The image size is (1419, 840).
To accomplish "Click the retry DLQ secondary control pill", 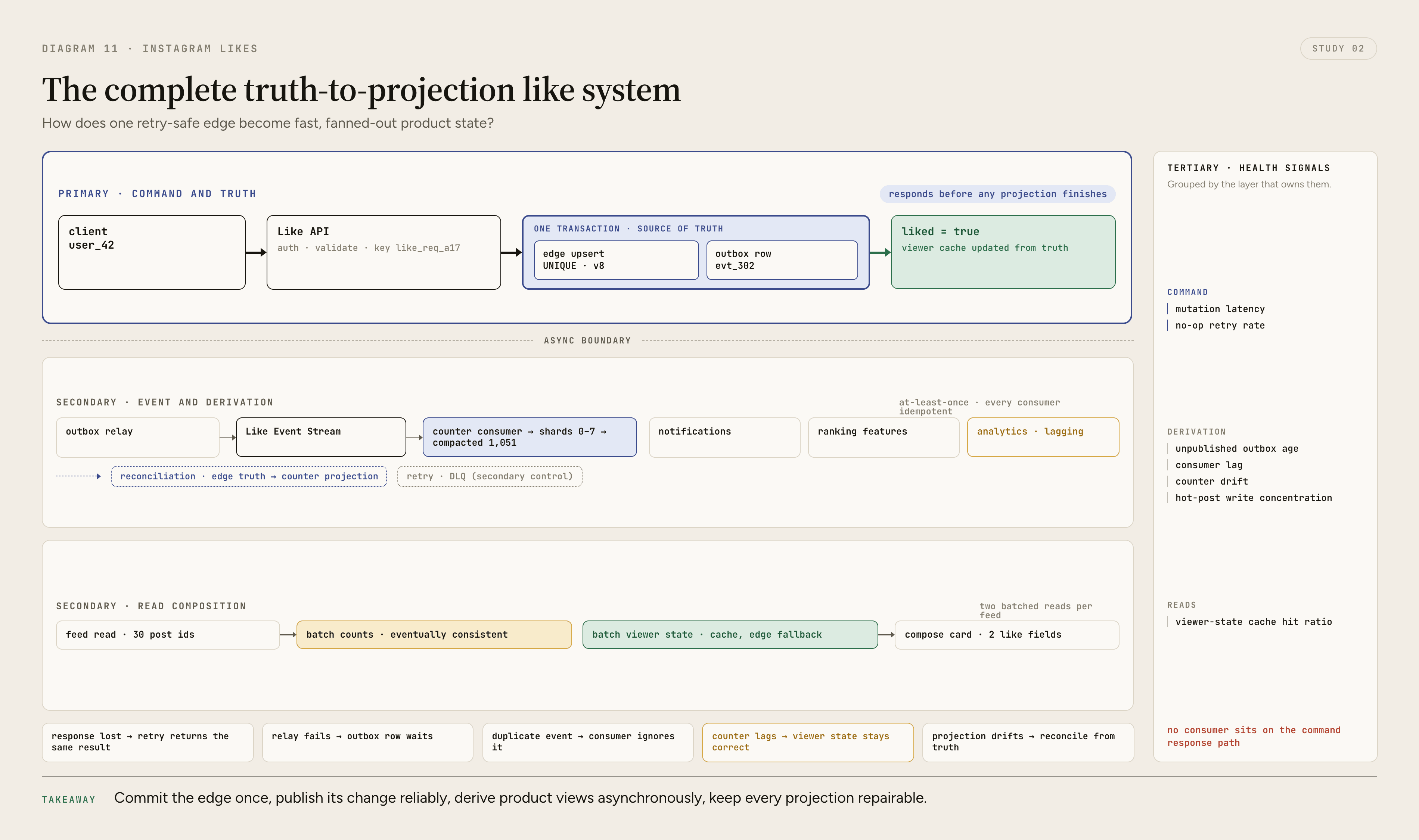I will tap(490, 477).
